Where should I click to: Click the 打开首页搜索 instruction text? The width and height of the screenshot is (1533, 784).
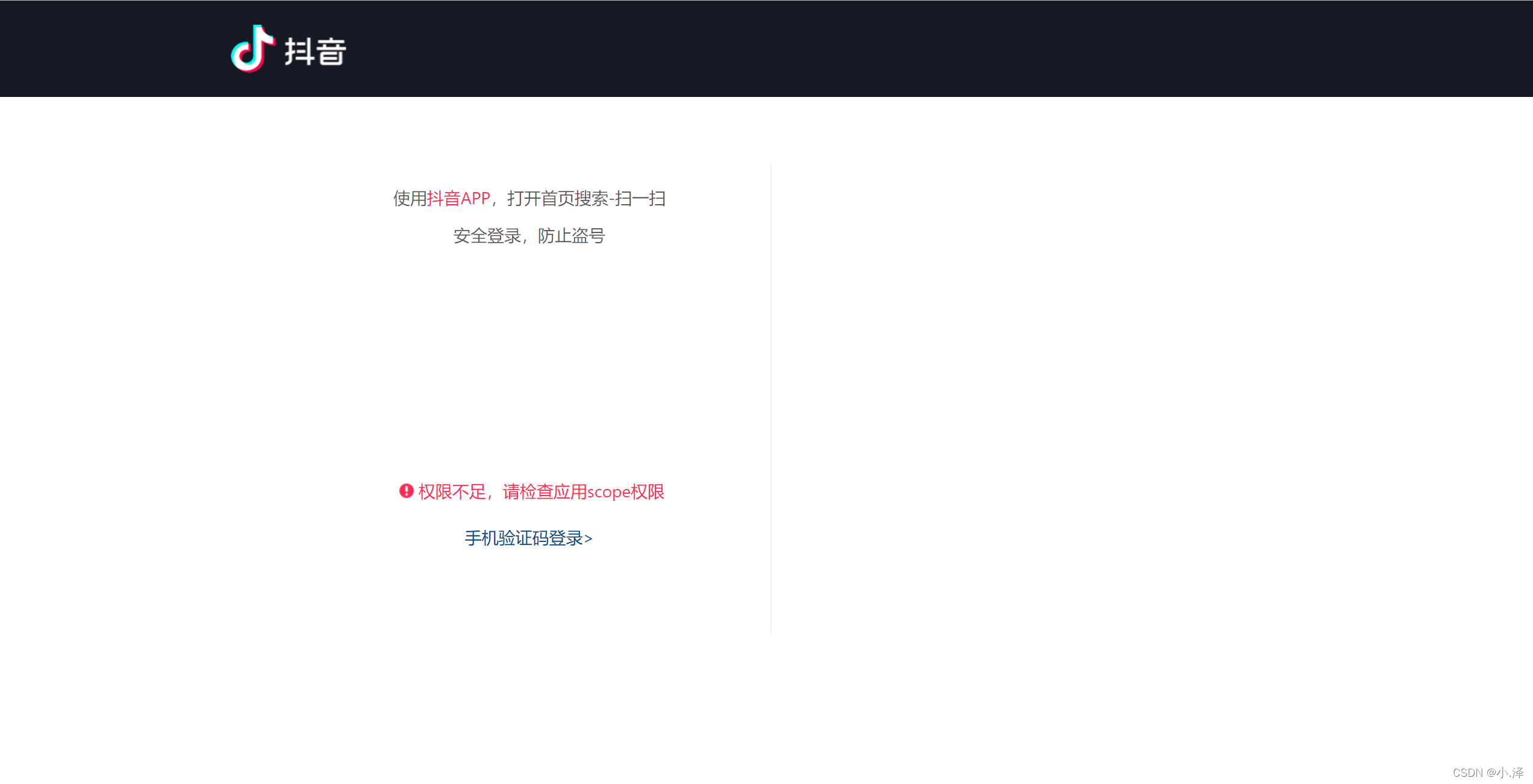[x=557, y=199]
